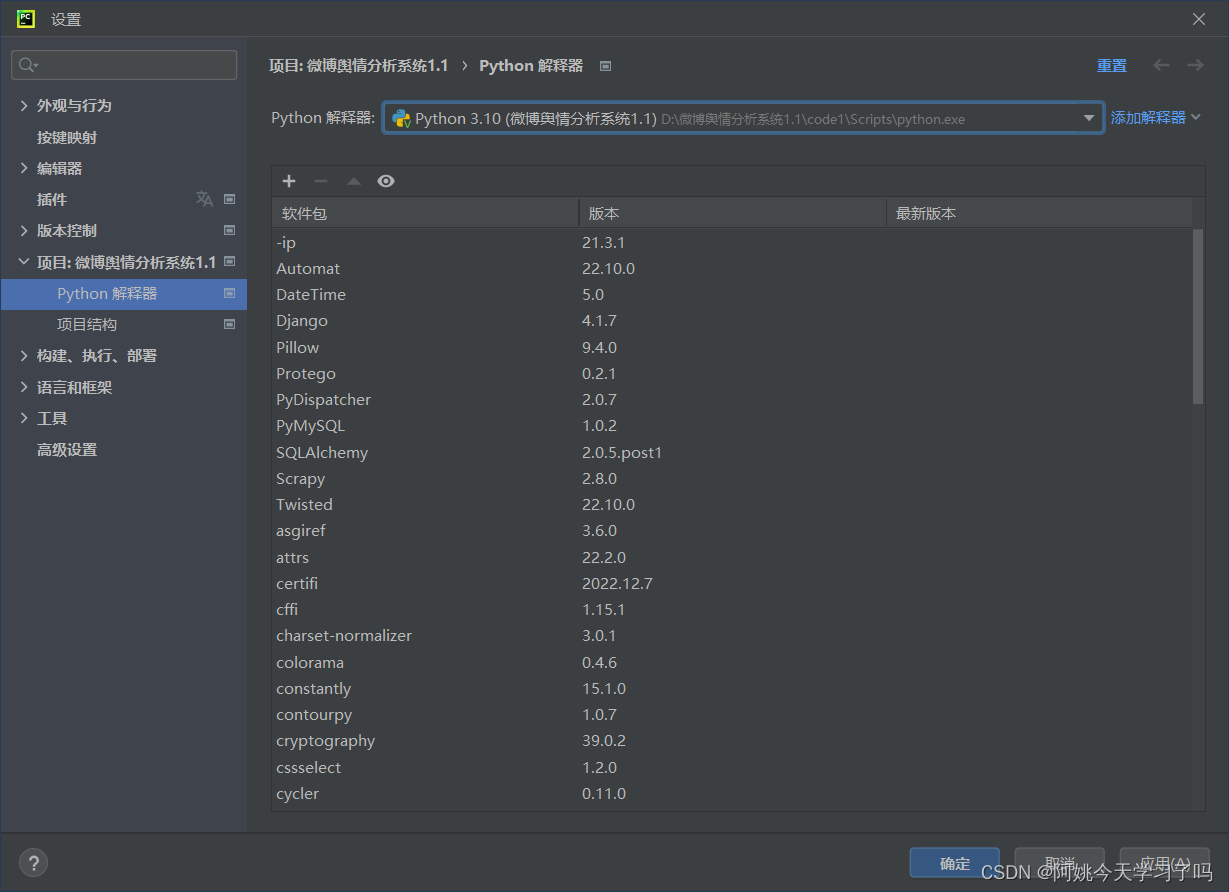Image resolution: width=1229 pixels, height=892 pixels.
Task: Select the SQLAlchemy package row
Action: (732, 452)
